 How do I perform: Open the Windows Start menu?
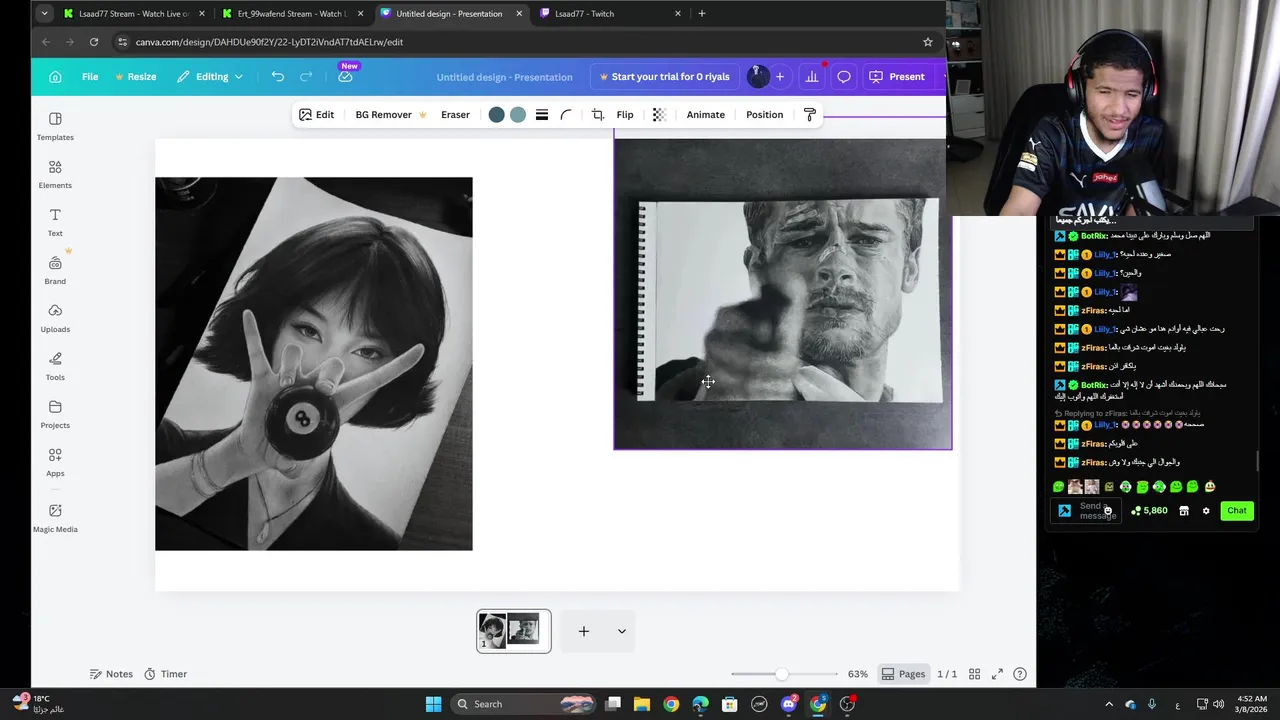(433, 704)
